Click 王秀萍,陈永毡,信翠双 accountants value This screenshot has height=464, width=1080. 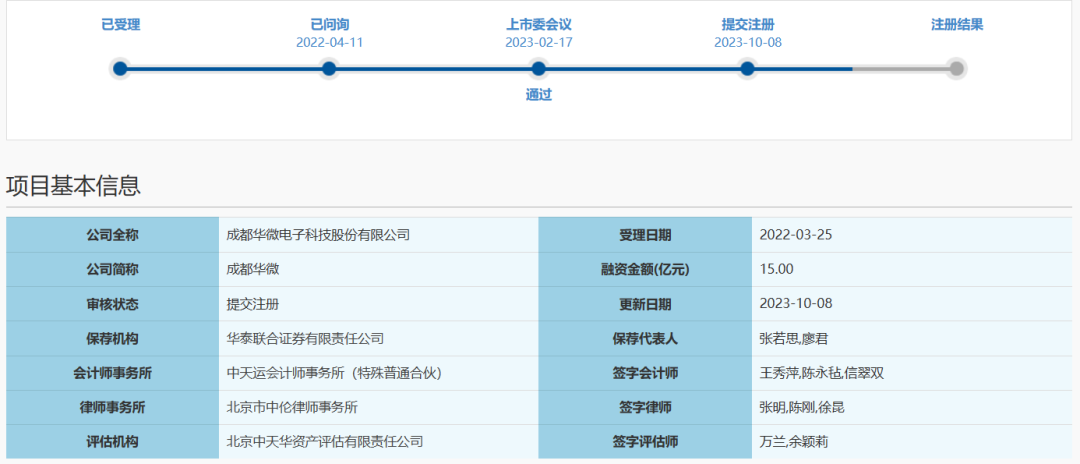point(822,373)
